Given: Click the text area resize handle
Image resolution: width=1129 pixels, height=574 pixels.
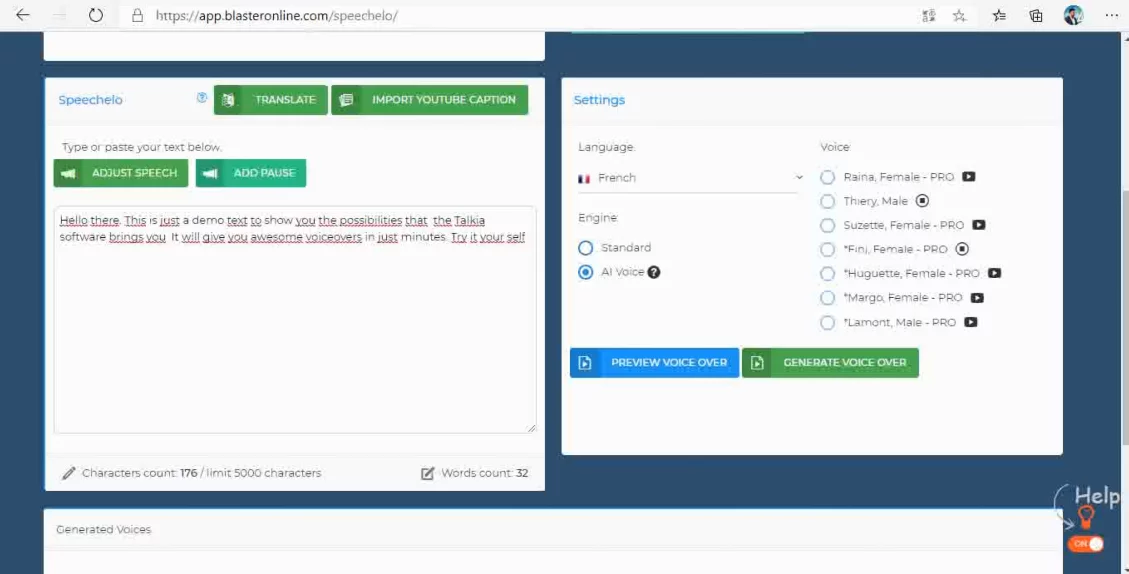Looking at the screenshot, I should click(531, 428).
